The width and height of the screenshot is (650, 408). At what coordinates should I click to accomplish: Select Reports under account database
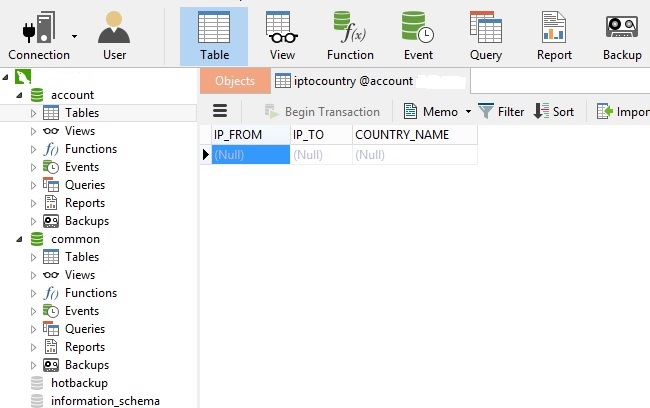(85, 203)
